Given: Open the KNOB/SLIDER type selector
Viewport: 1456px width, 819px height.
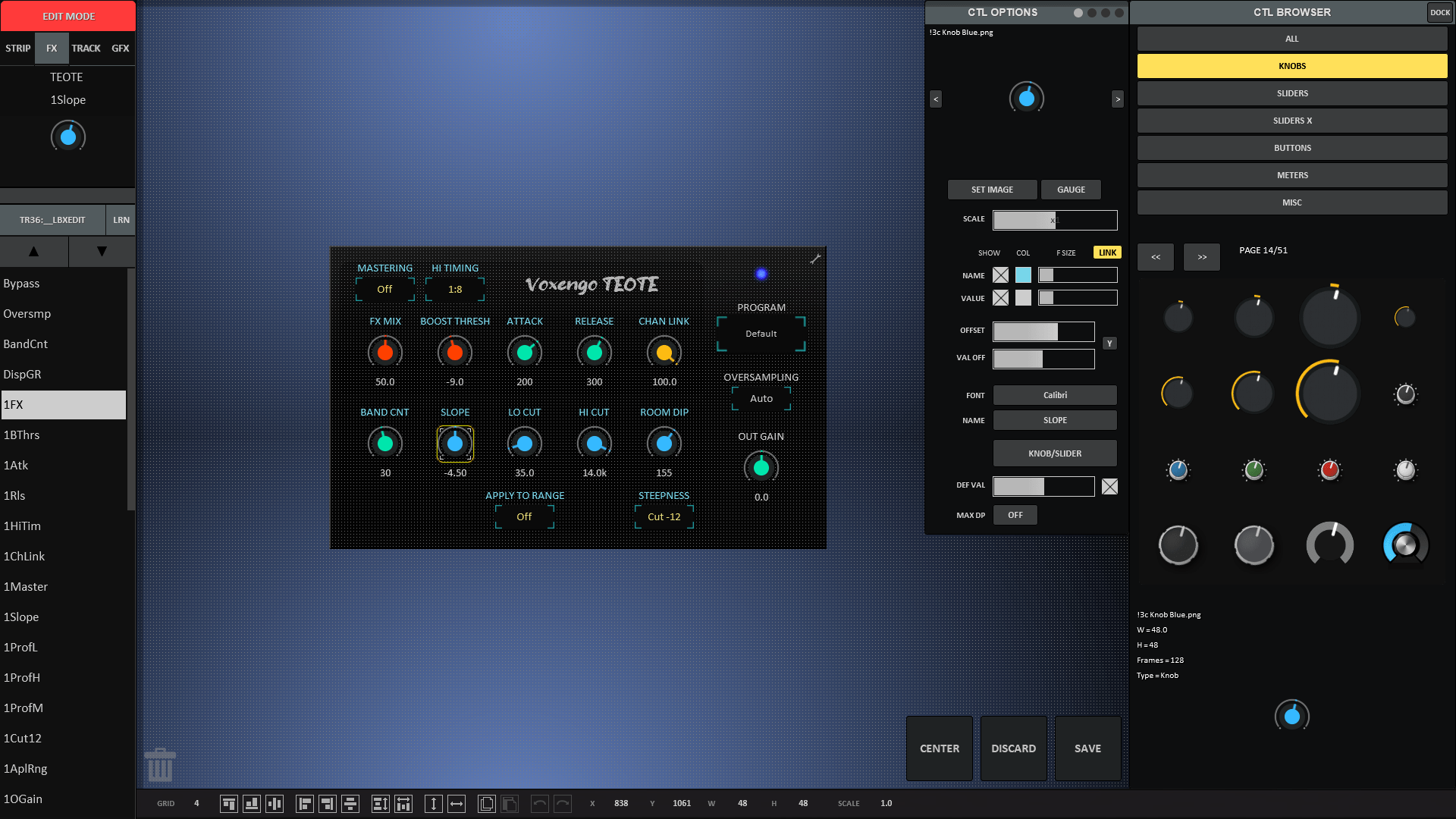Looking at the screenshot, I should pos(1055,453).
